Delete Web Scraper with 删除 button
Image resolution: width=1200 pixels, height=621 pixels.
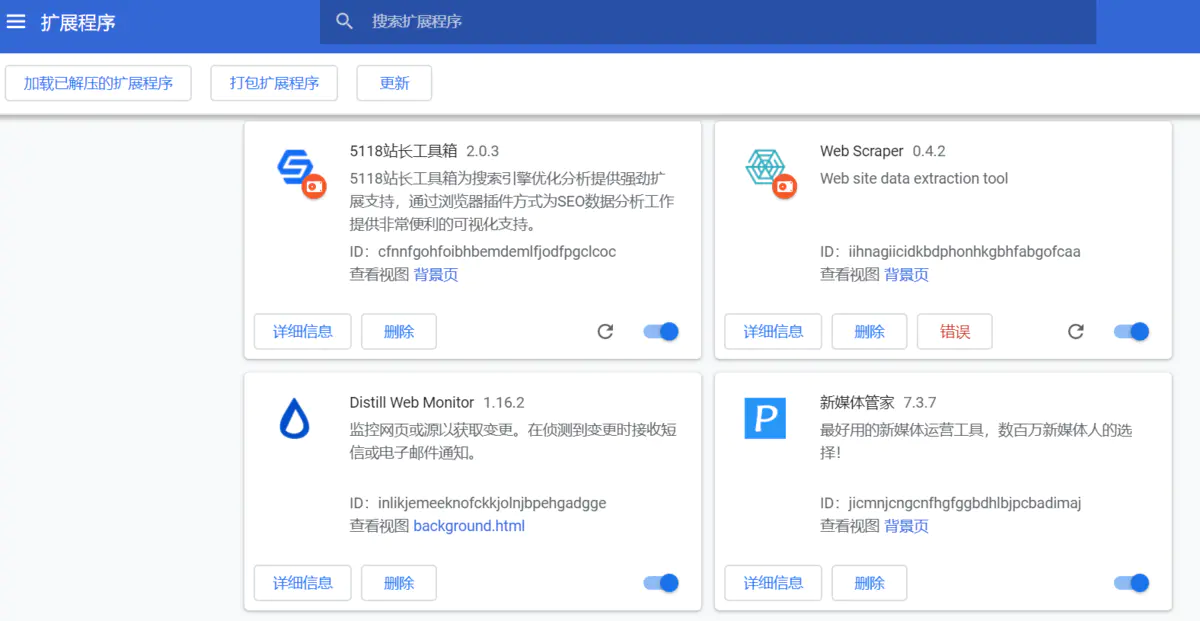click(869, 331)
